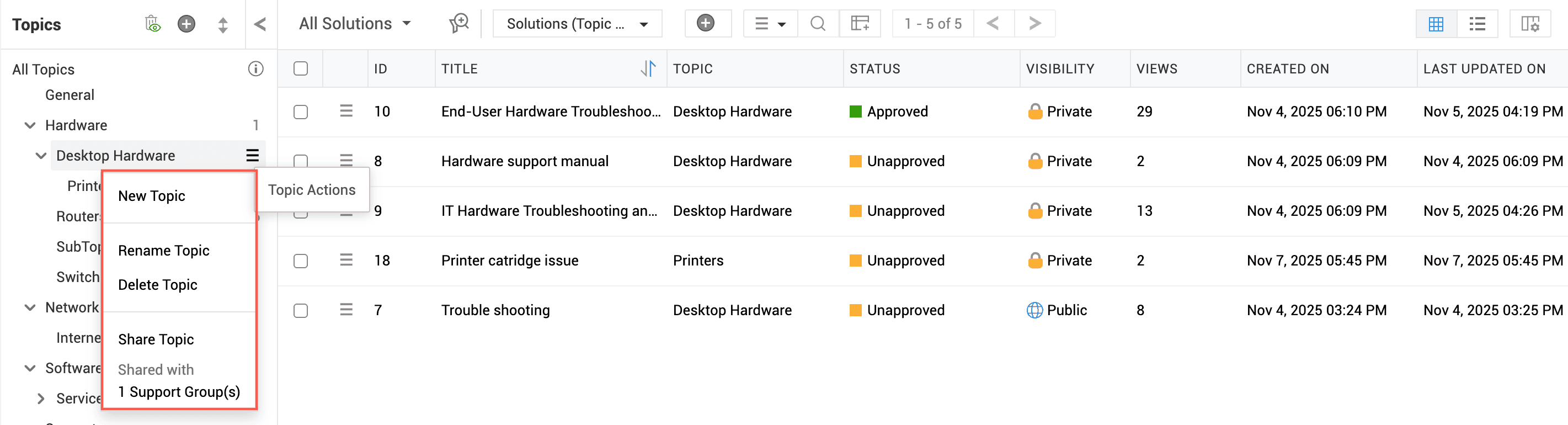This screenshot has height=425, width=1568.
Task: Open Desktop Hardware topic actions hamburger
Action: point(253,155)
